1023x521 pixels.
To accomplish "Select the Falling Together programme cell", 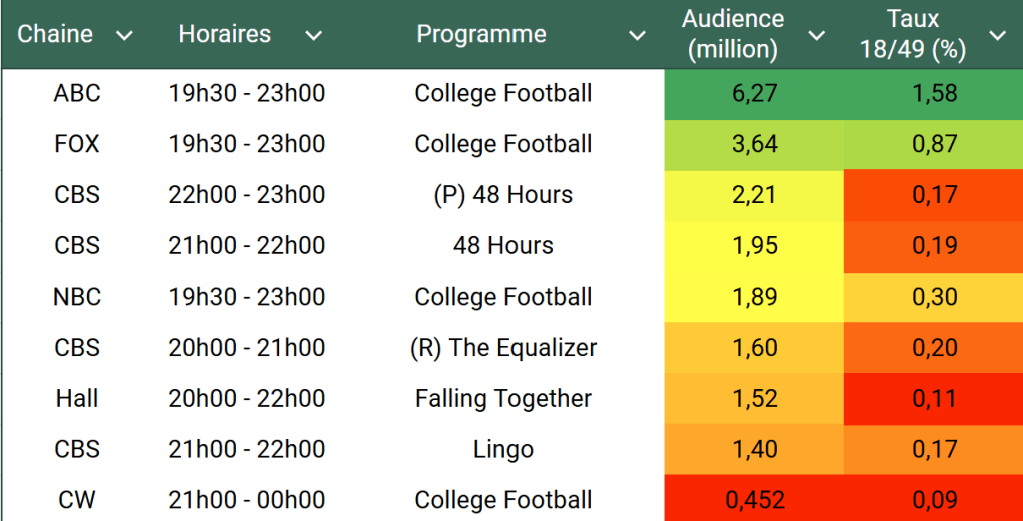I will point(503,399).
